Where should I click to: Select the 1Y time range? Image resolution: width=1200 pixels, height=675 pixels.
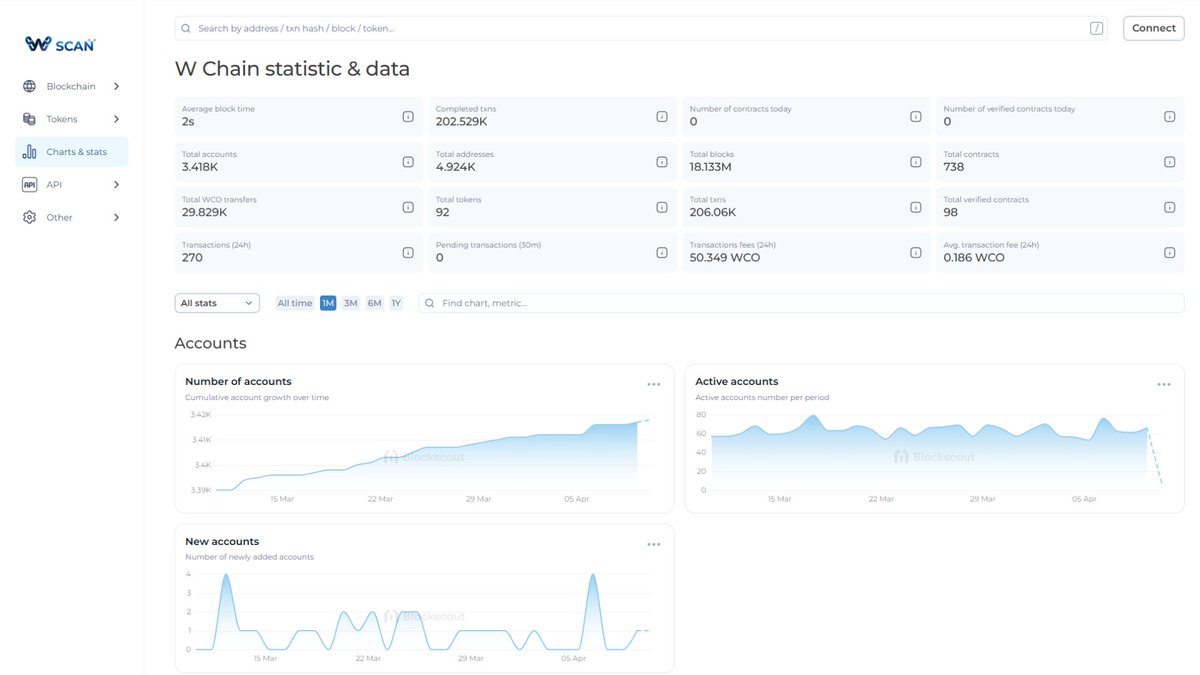coord(396,303)
